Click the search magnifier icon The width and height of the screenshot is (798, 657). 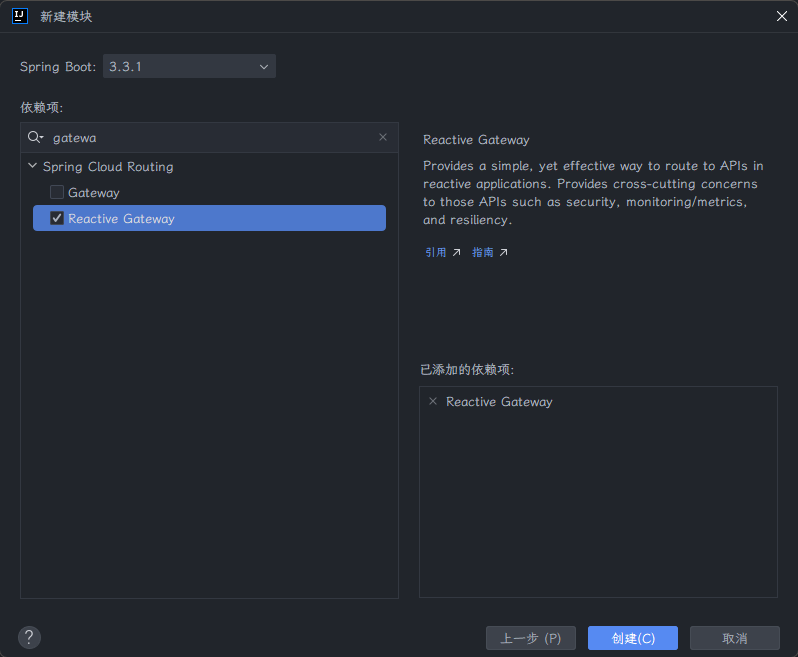click(x=35, y=137)
